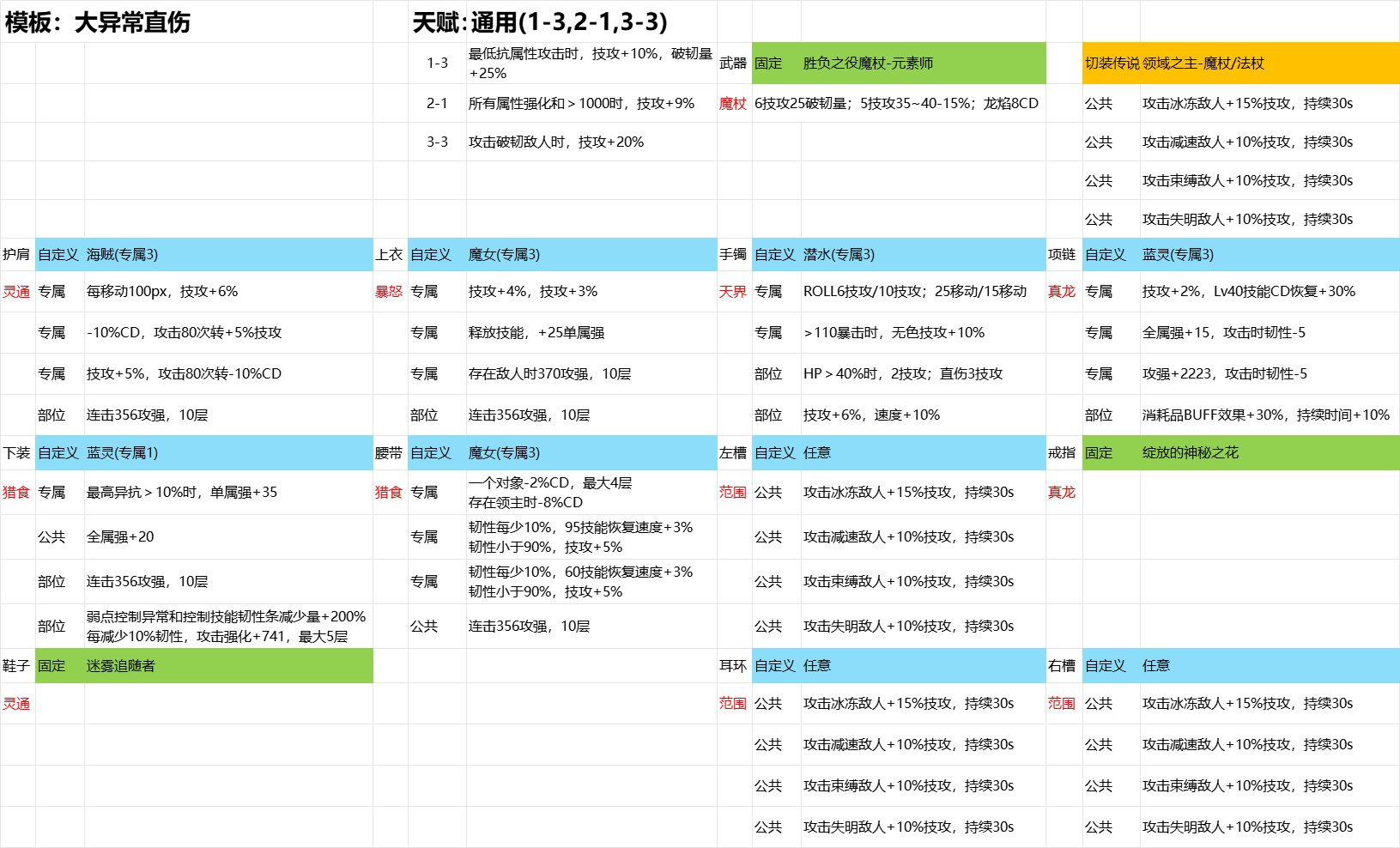This screenshot has width=1400, height=848.
Task: Click the red 天界 label
Action: 734,292
